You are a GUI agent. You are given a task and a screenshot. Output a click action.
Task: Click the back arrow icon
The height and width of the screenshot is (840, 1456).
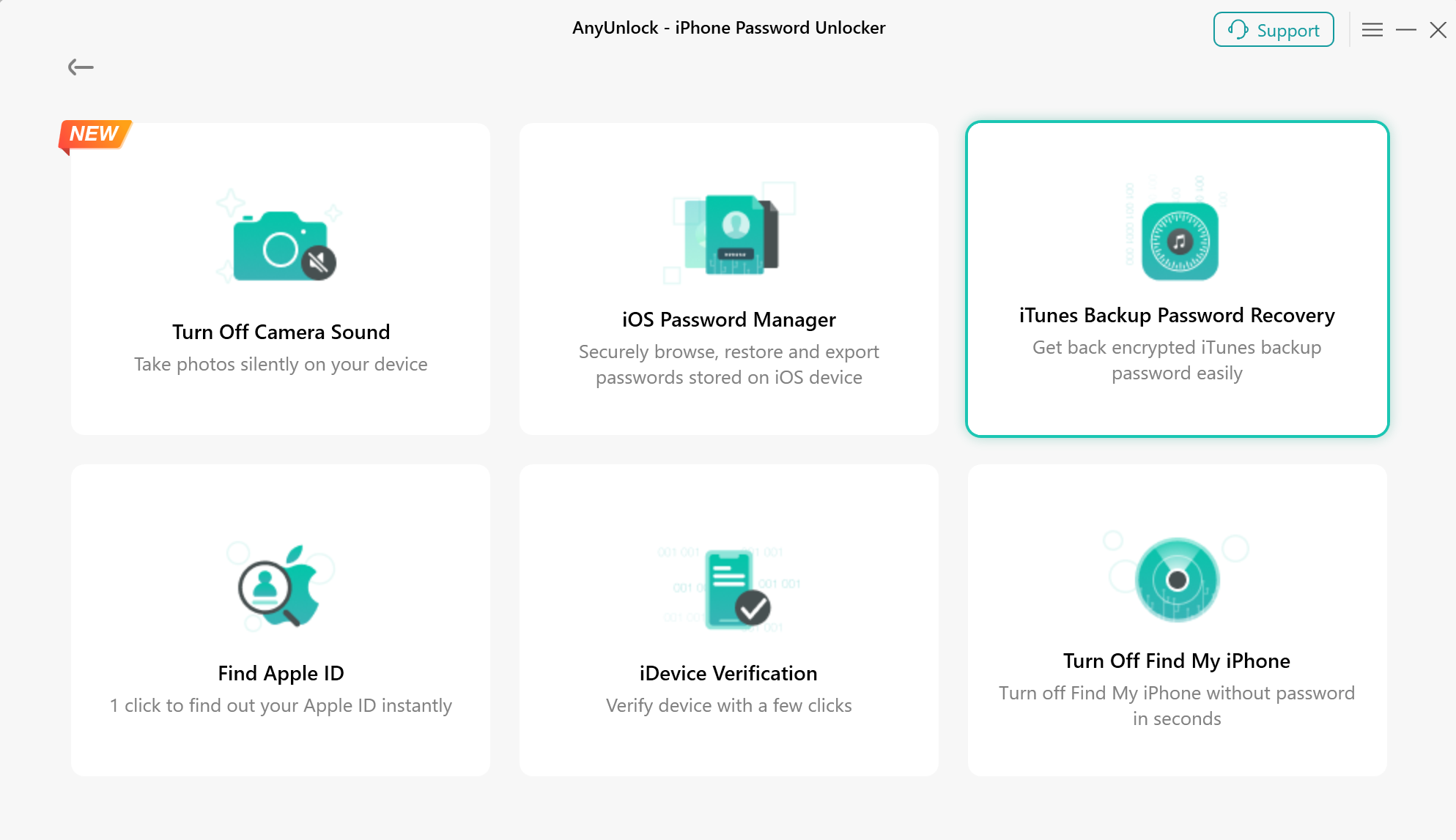[x=81, y=67]
